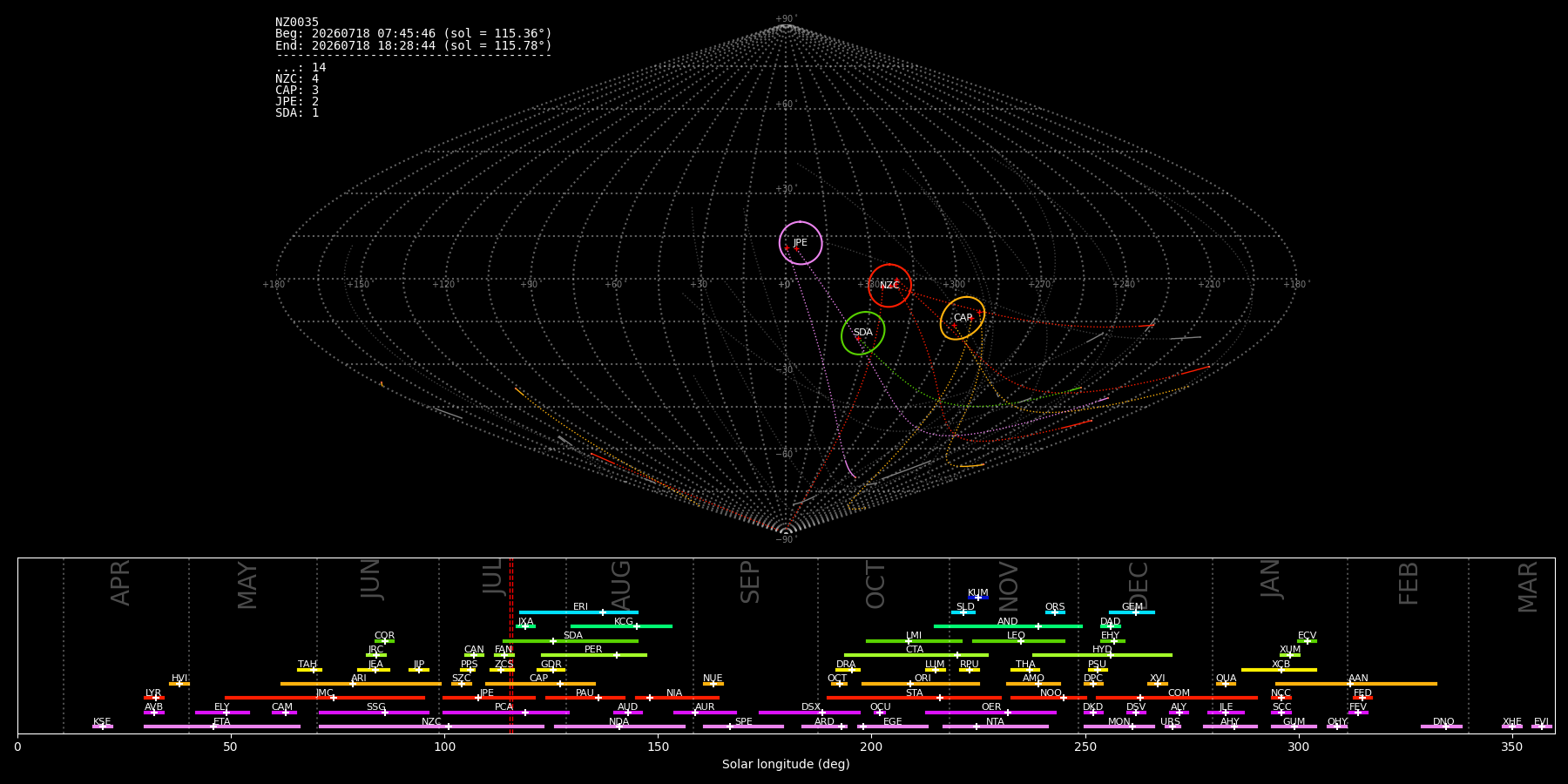Click the NTA shower bar in timeline
The width and height of the screenshot is (1568, 784).
996,727
